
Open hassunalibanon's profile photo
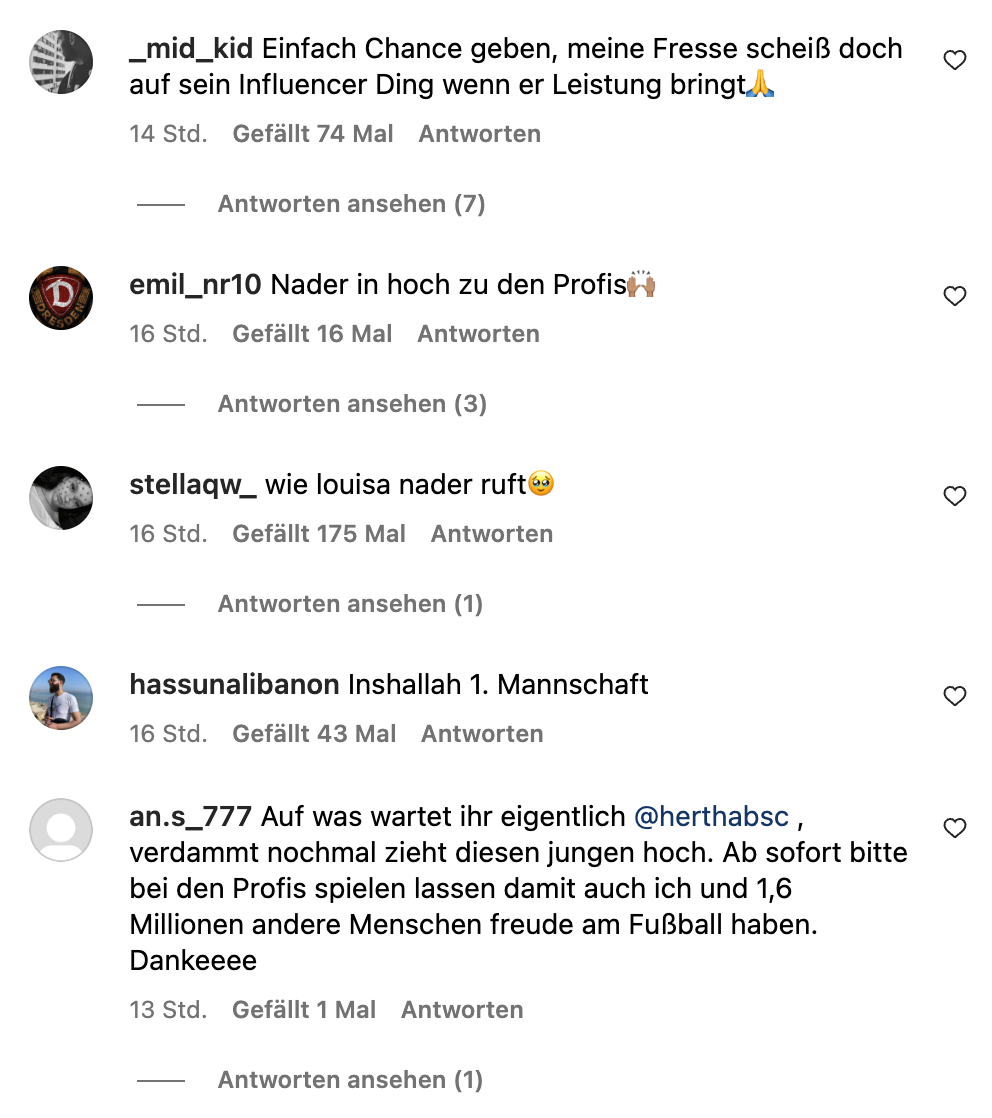(x=61, y=697)
